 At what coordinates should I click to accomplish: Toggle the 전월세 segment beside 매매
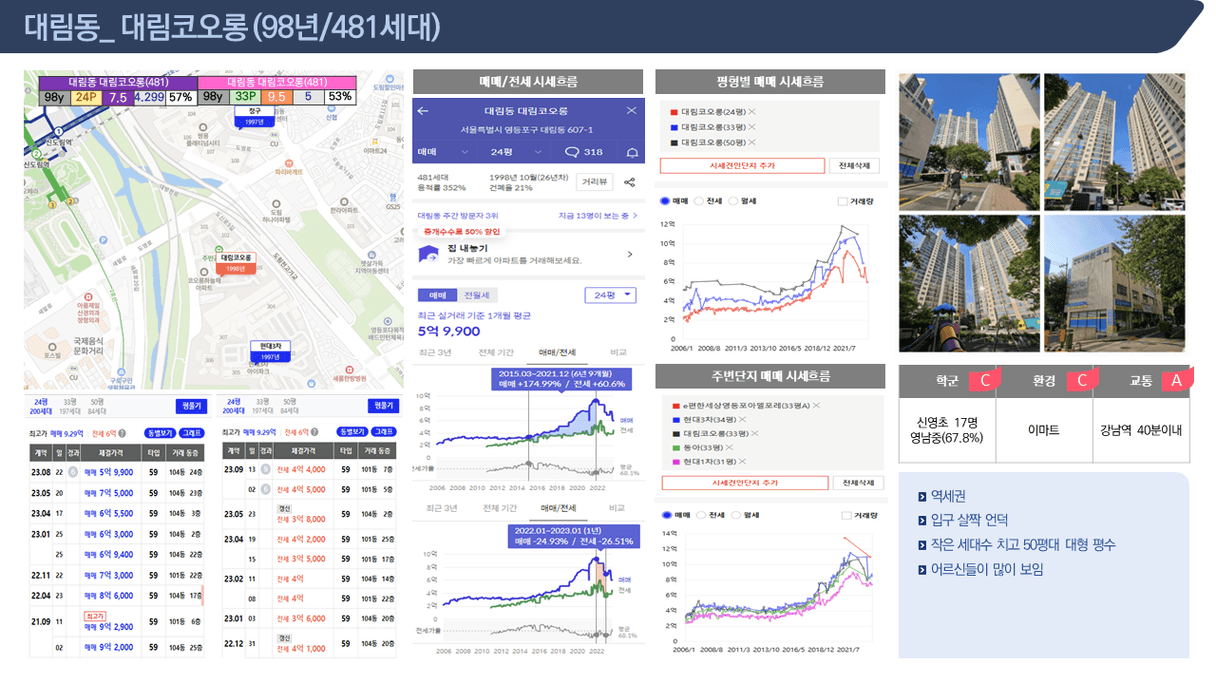[476, 295]
